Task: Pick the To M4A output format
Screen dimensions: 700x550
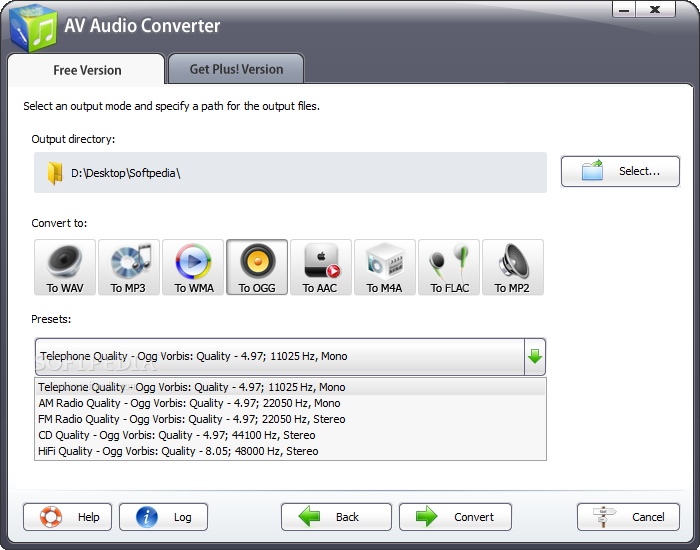Action: (385, 267)
